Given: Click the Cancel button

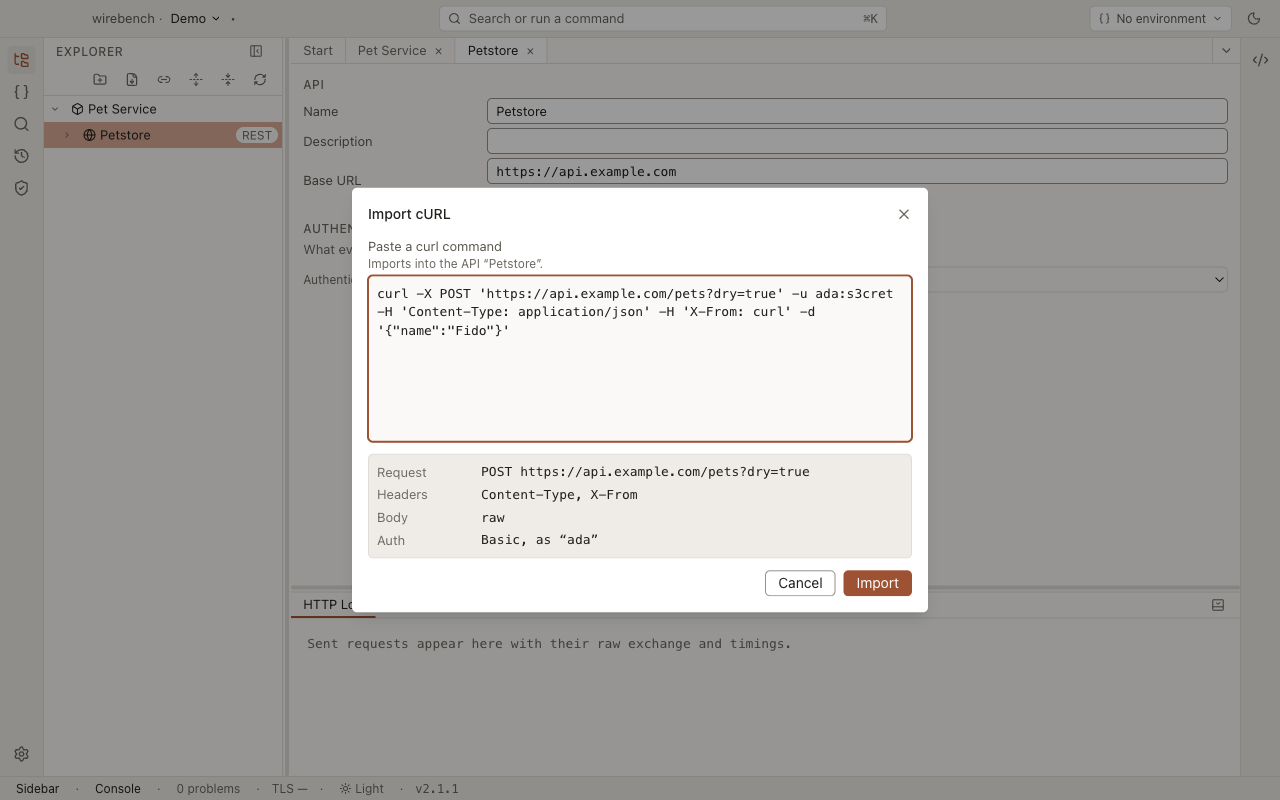Looking at the screenshot, I should tap(800, 583).
